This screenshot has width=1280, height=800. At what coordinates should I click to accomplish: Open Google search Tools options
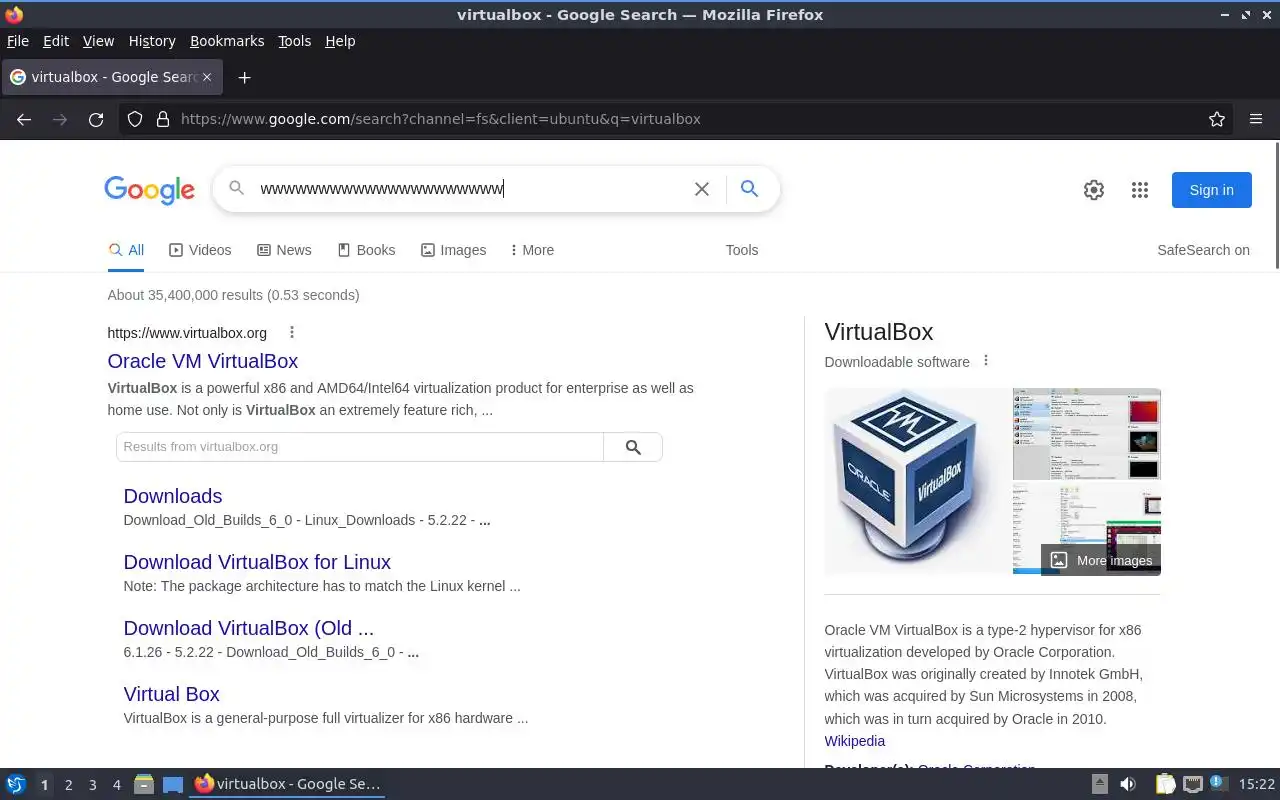point(742,250)
